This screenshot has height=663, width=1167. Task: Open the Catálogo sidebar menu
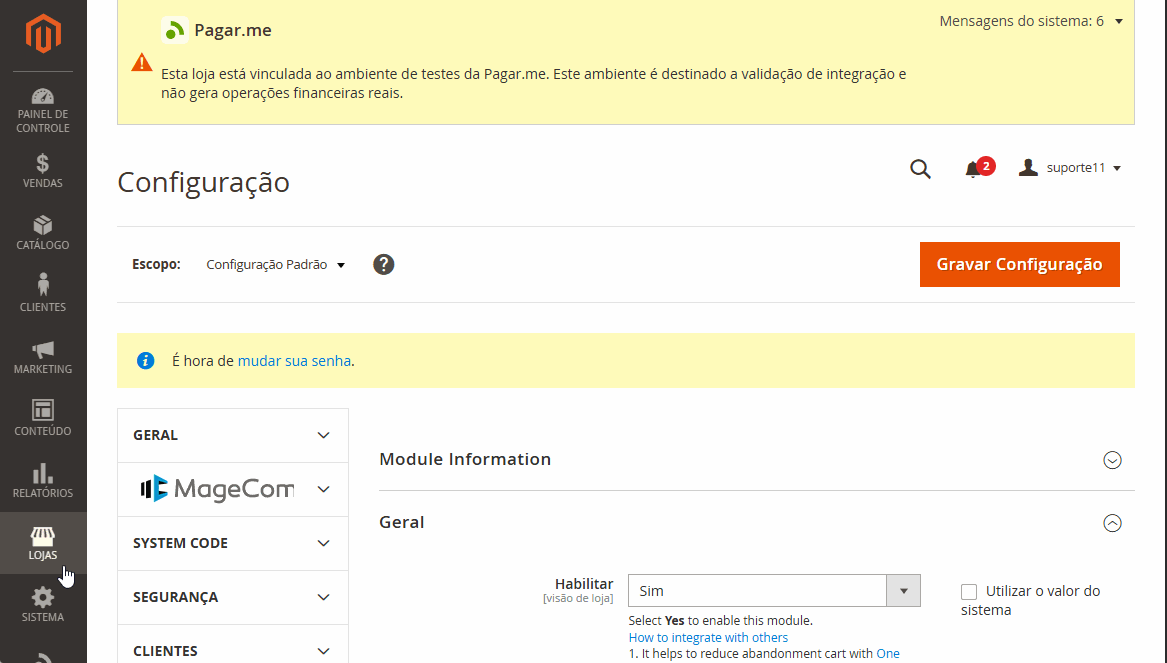click(43, 233)
